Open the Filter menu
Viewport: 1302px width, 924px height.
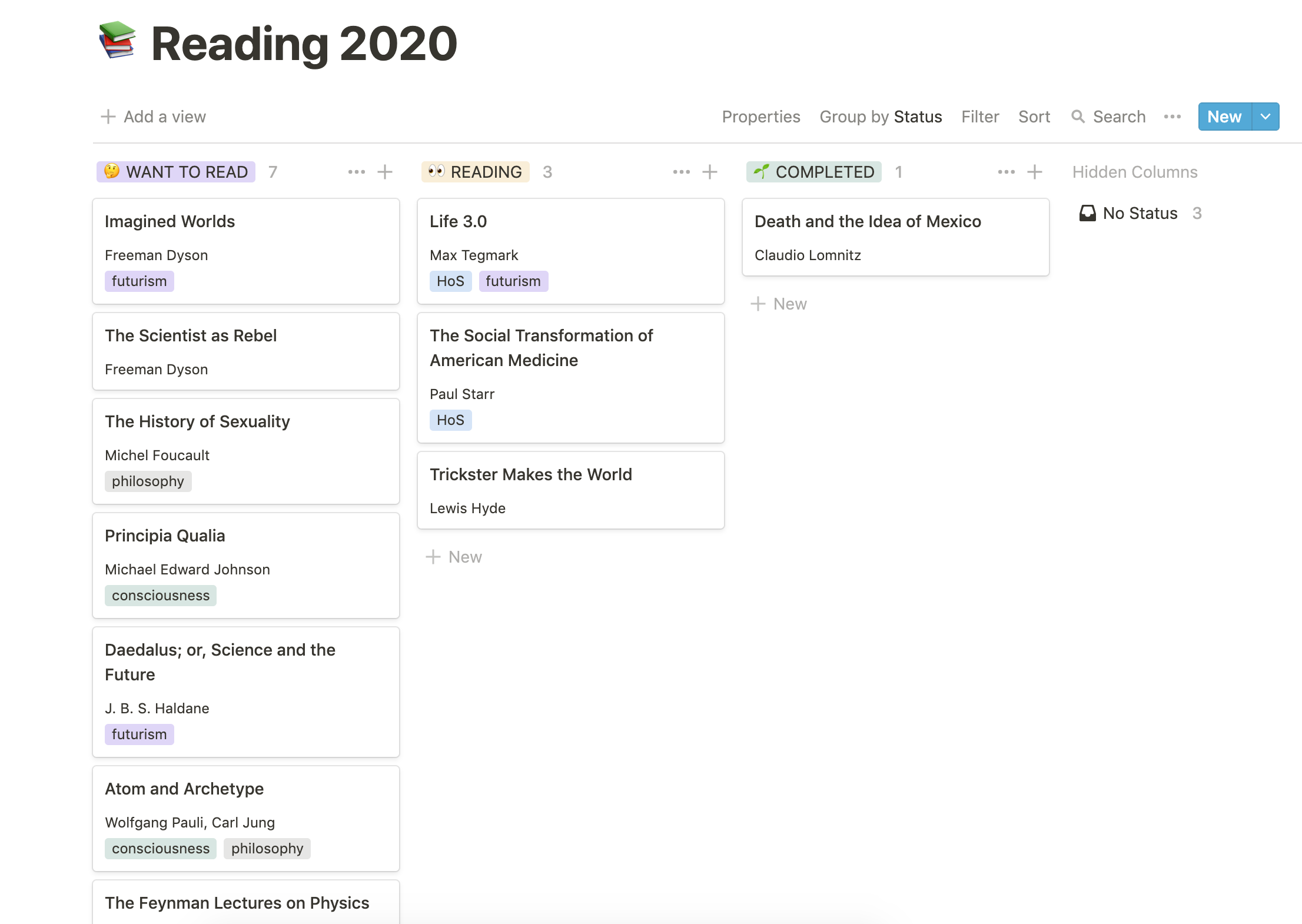pyautogui.click(x=980, y=117)
